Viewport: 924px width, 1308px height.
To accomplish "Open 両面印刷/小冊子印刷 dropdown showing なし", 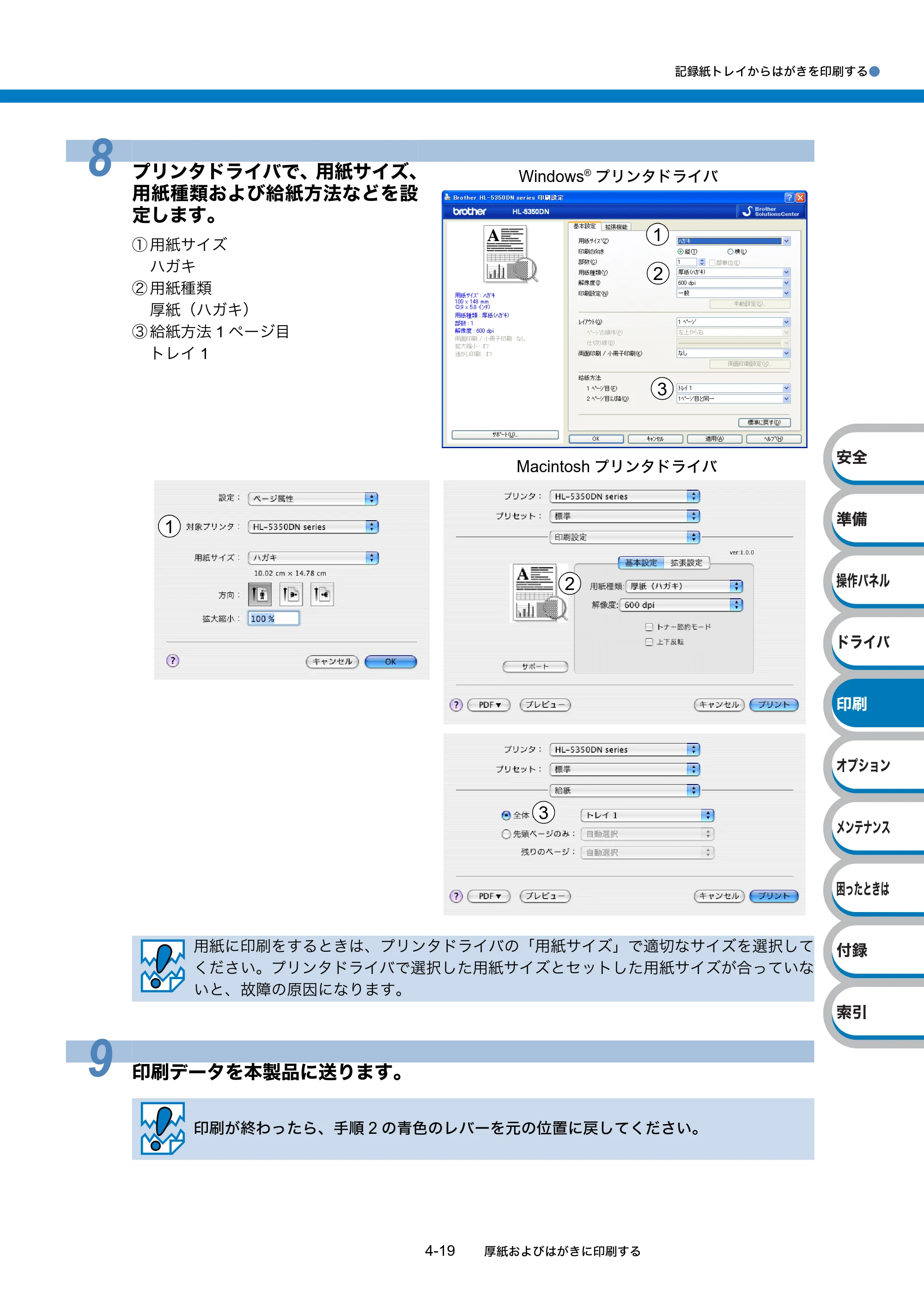I will pos(733,353).
